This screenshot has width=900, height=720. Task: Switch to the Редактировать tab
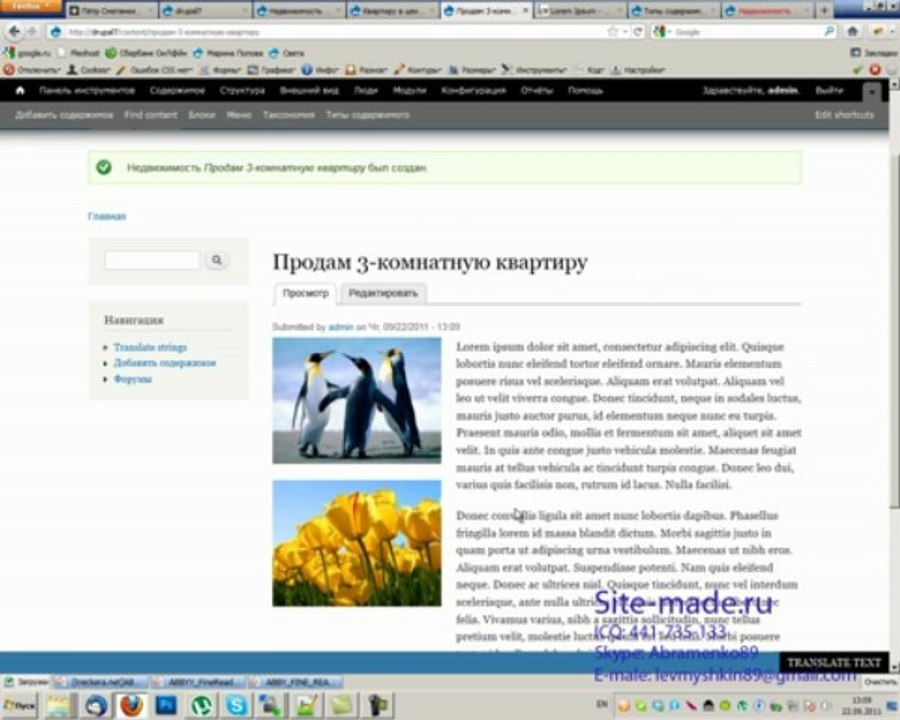pos(383,293)
